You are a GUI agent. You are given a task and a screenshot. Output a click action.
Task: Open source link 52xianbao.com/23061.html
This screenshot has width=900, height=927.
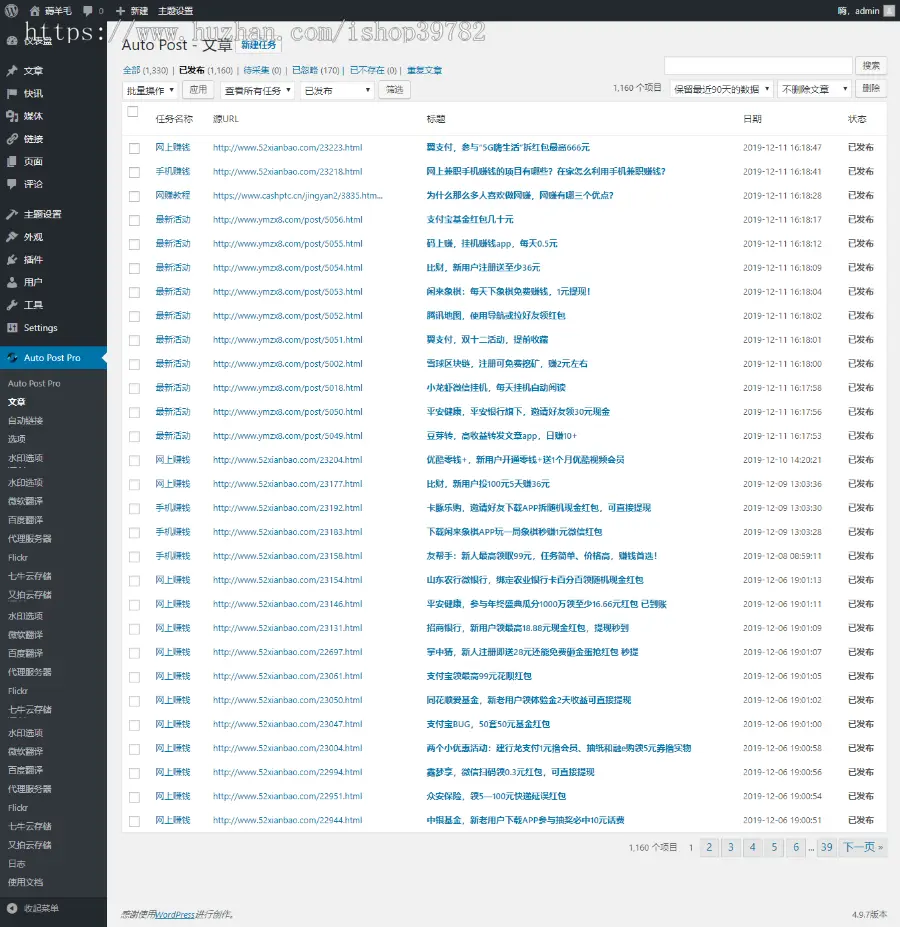[287, 676]
